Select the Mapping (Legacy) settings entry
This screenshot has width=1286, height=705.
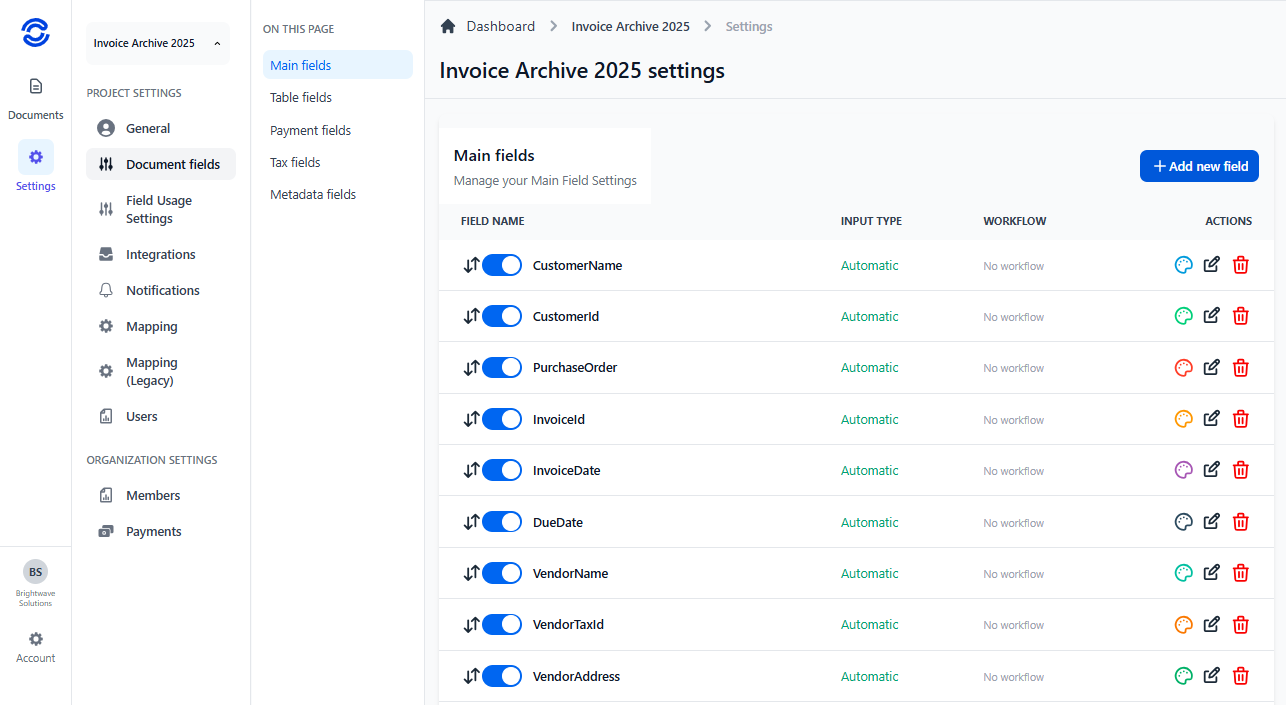coord(152,371)
